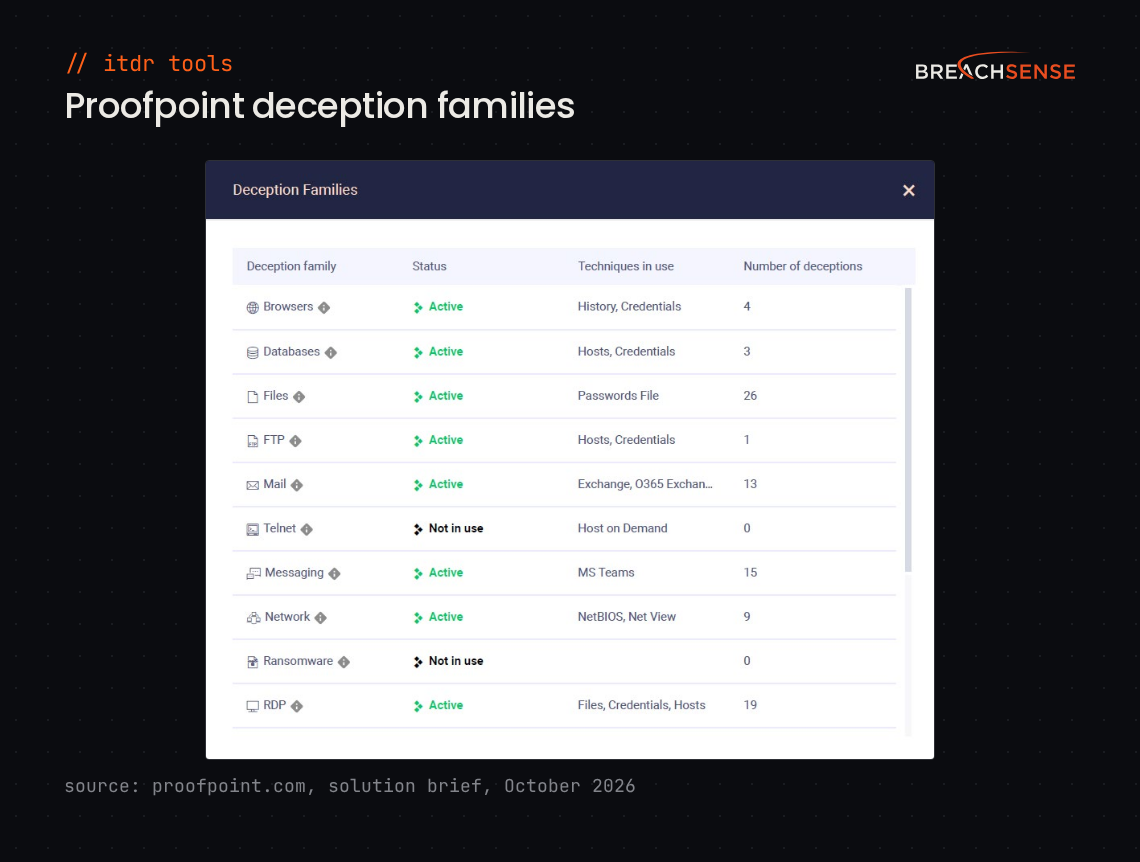Click the Active status for Mail
1140x862 pixels.
(x=446, y=485)
